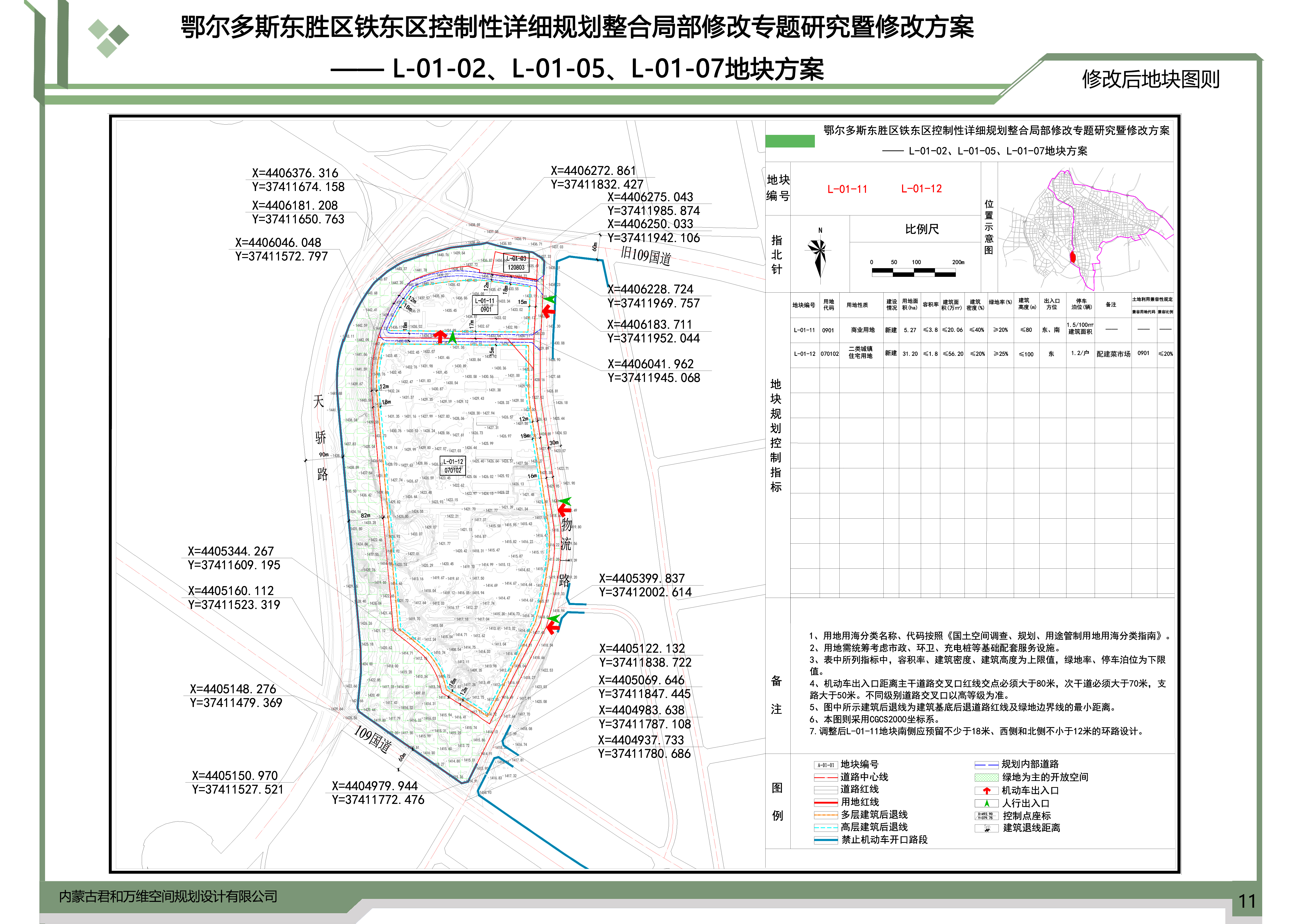Viewport: 1307px width, 924px height.
Task: Click the solid green rectangle beside the panel title
Action: 790,141
